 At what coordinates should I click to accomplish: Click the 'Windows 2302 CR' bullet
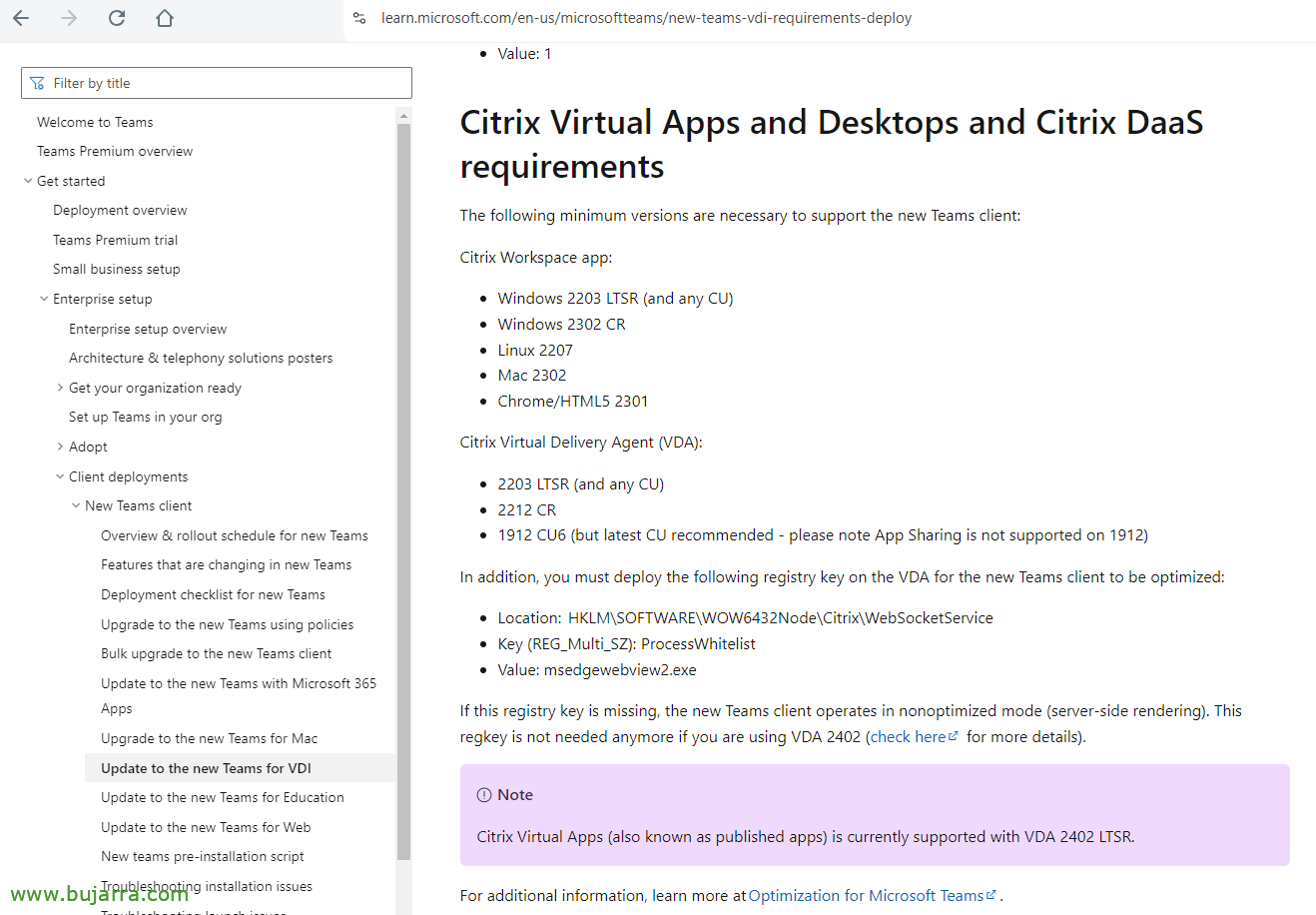pyautogui.click(x=561, y=324)
